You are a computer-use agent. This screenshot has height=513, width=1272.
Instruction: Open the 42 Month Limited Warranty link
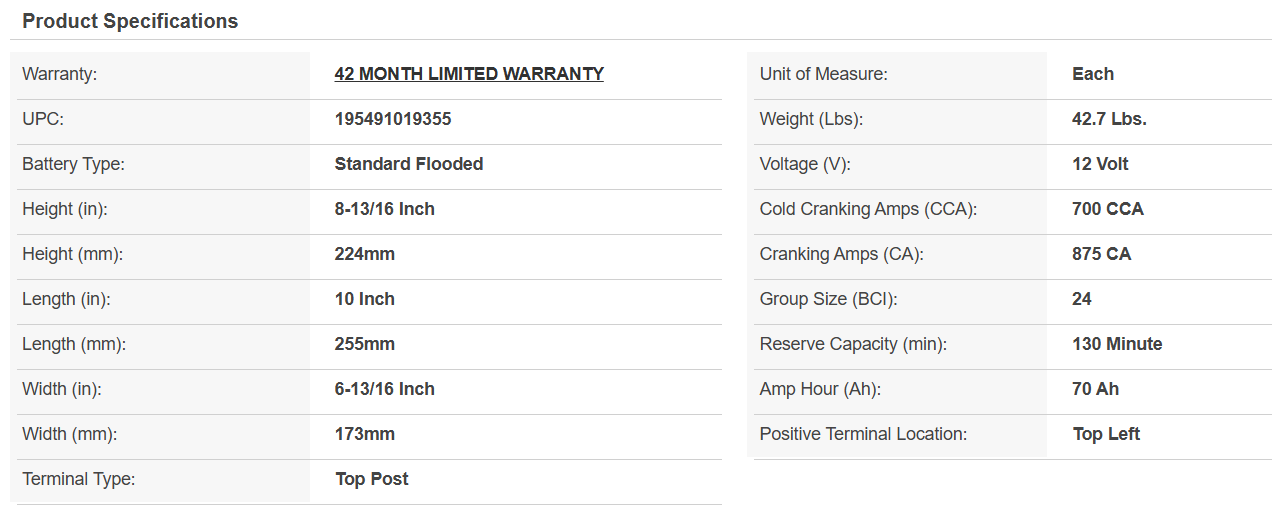(469, 74)
